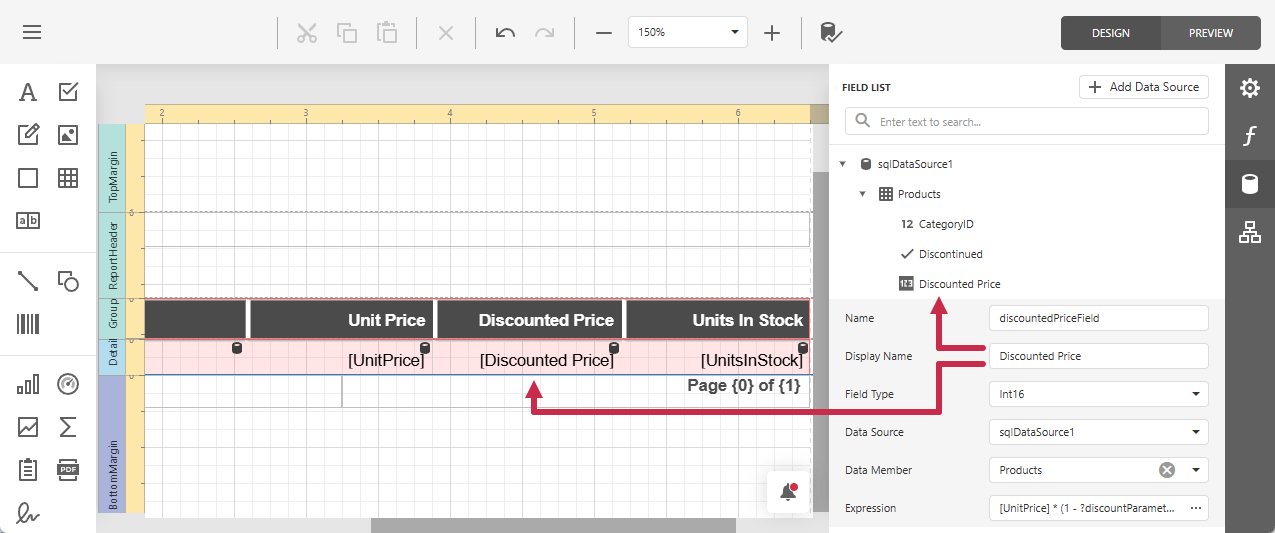Viewport: 1275px width, 533px height.
Task: Open the validate data bindings database icon
Action: coord(830,32)
